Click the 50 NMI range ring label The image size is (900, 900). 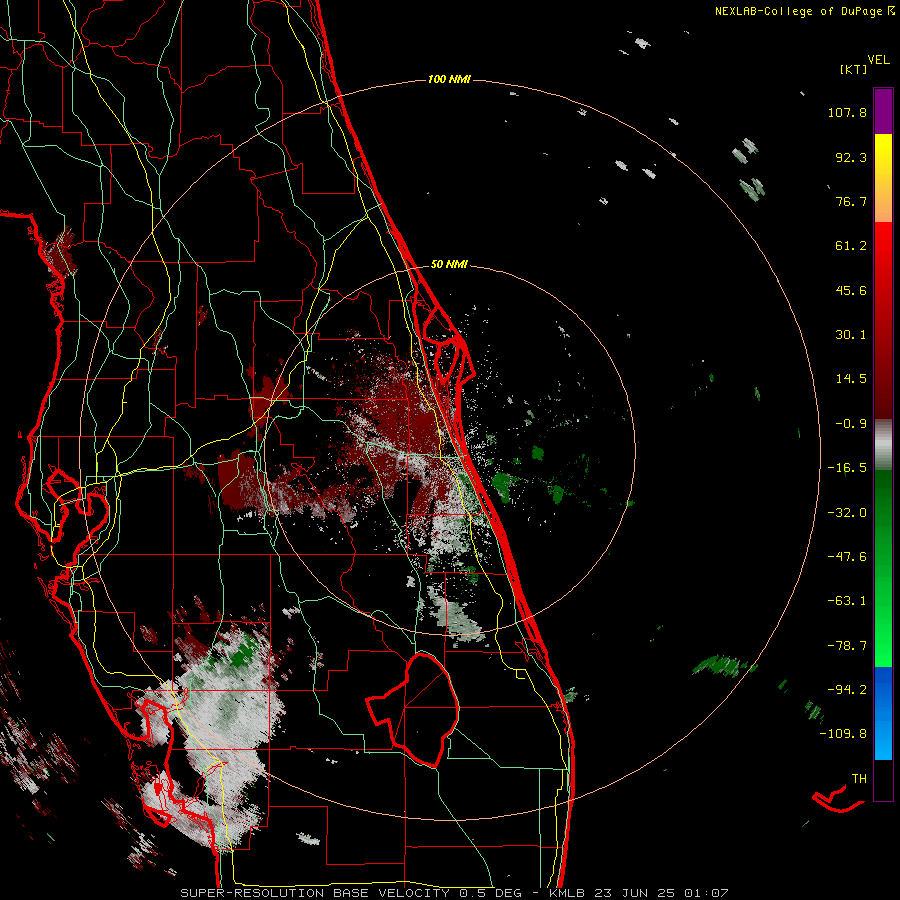coord(449,265)
